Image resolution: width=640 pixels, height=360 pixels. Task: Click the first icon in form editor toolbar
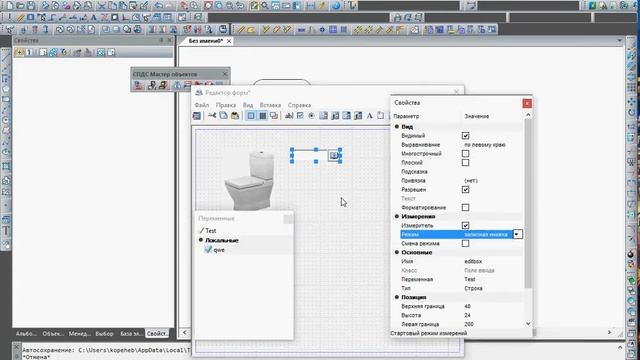197,116
